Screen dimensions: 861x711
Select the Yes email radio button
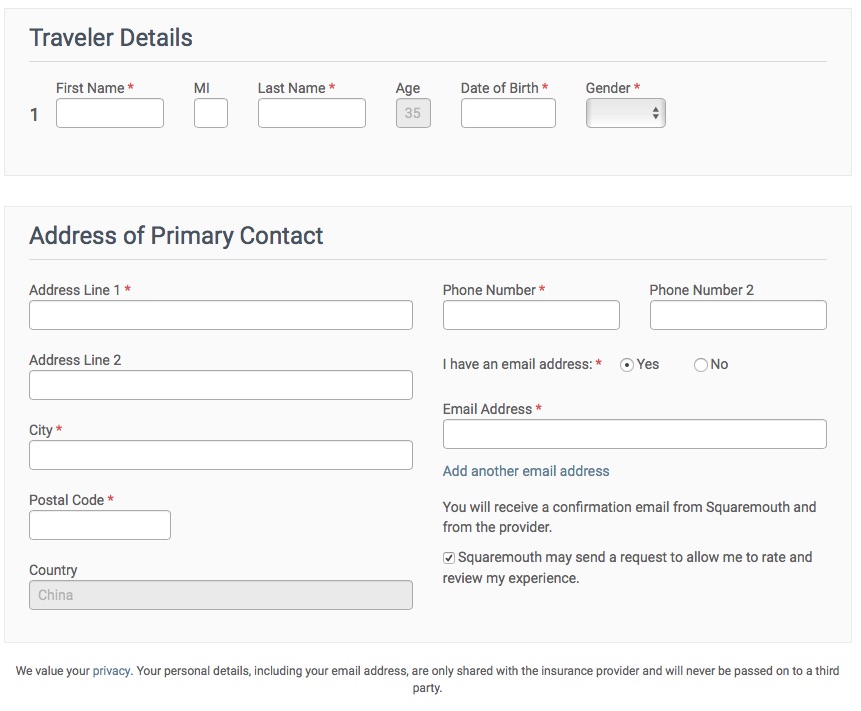(x=627, y=365)
